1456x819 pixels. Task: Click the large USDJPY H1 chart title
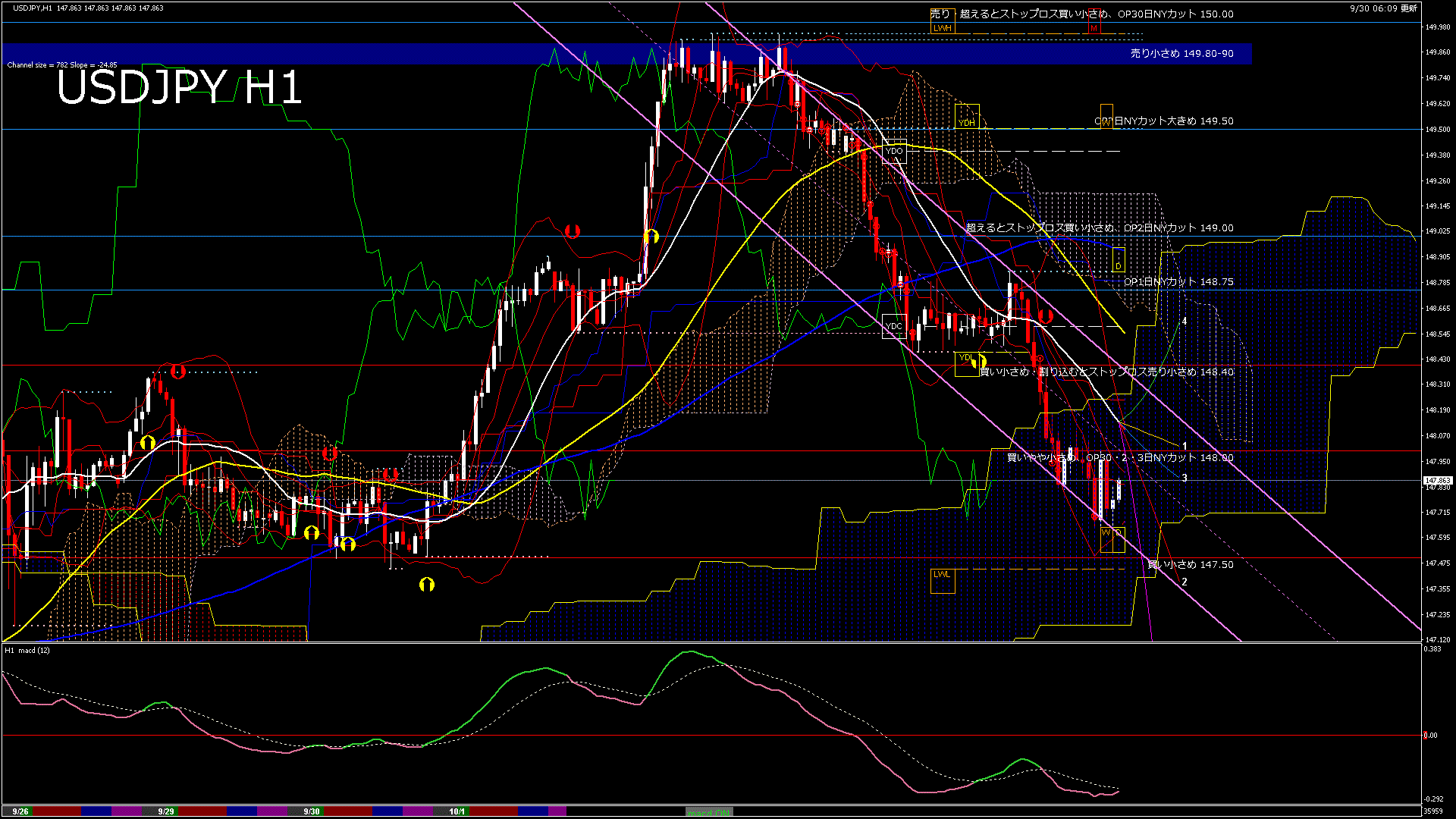tap(179, 87)
